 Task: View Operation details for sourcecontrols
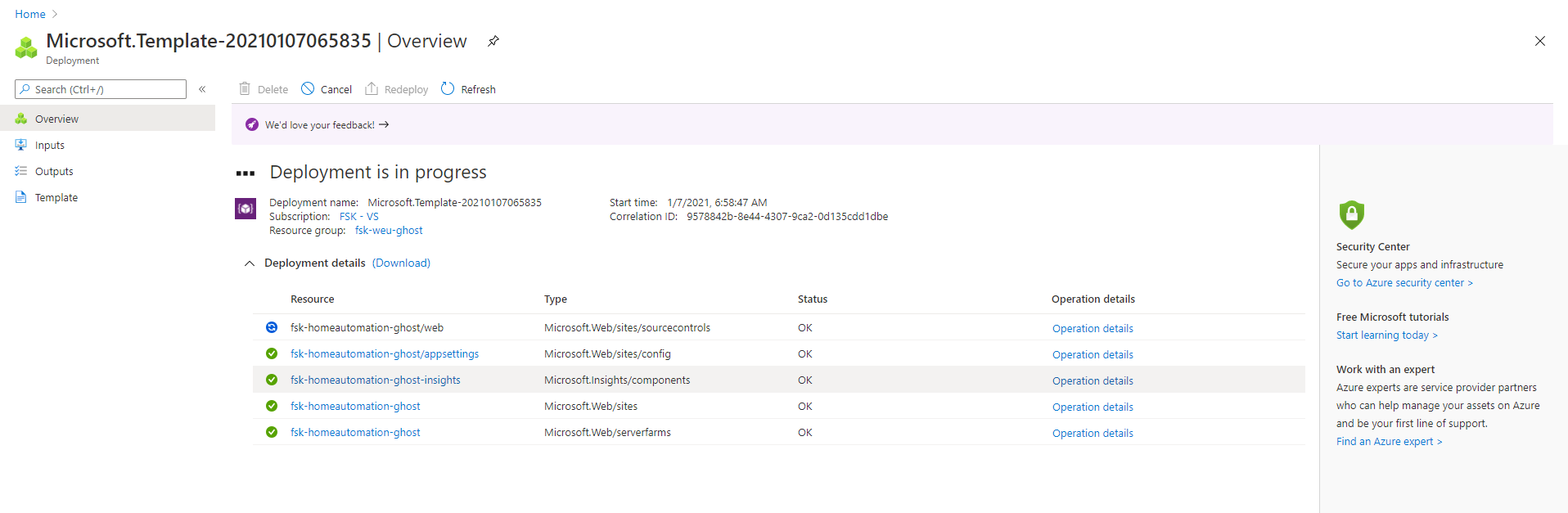click(1093, 329)
